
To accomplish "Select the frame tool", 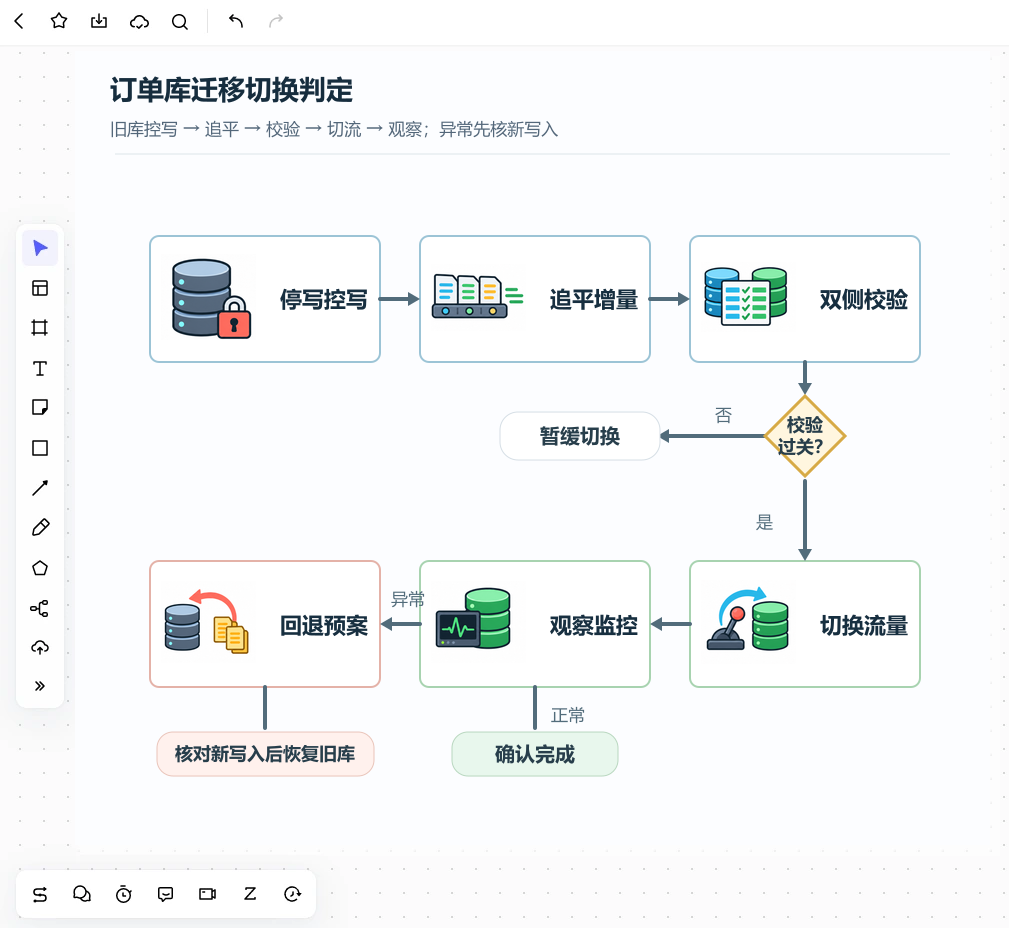I will [40, 328].
